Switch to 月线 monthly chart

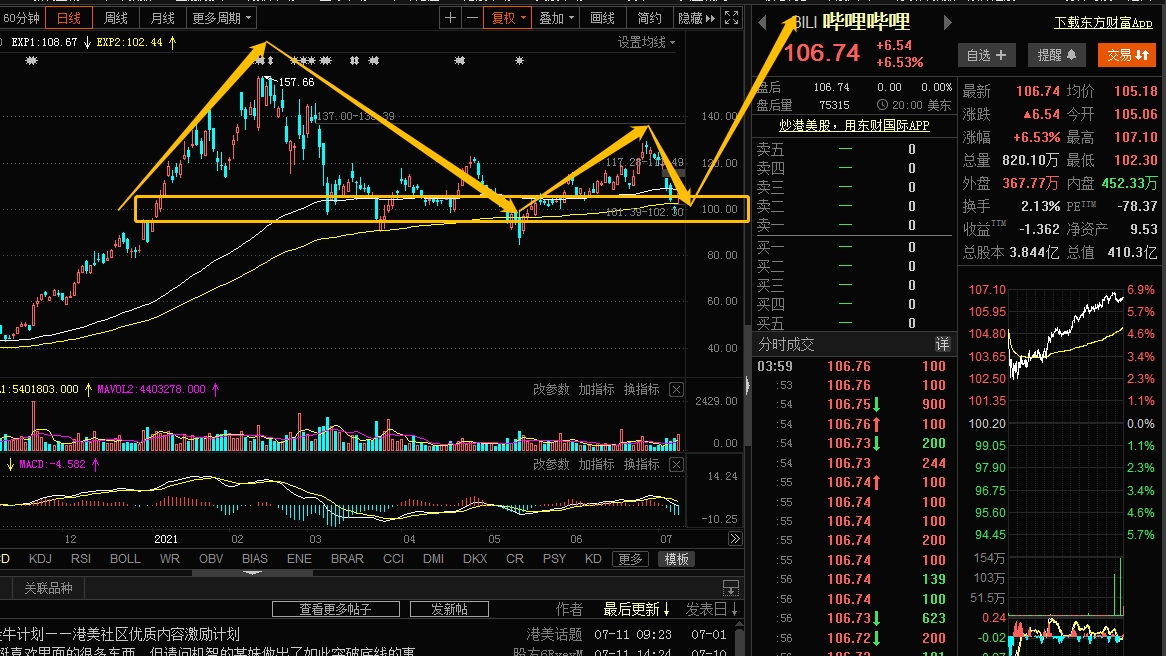(162, 18)
